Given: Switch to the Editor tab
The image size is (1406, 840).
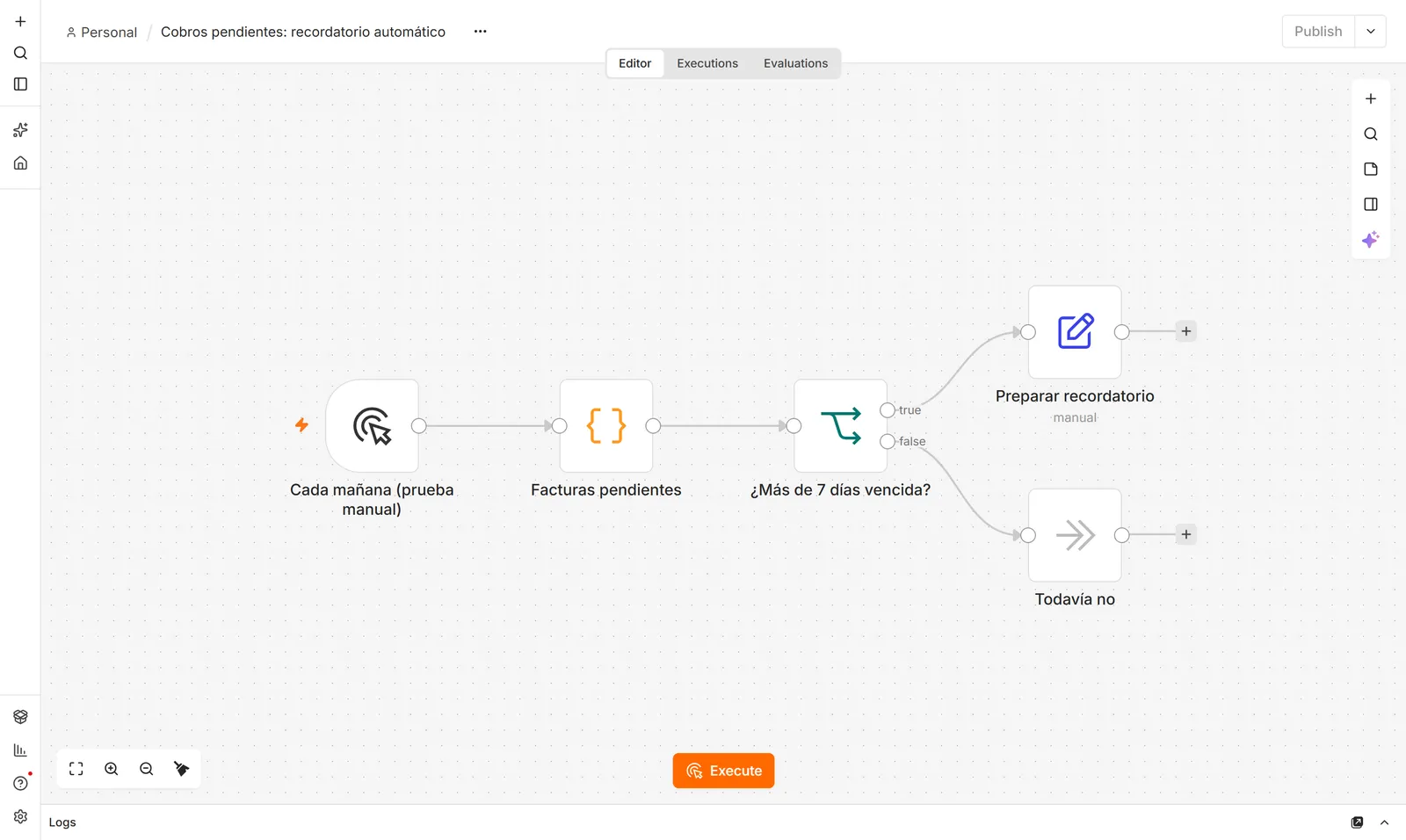Looking at the screenshot, I should (x=634, y=63).
